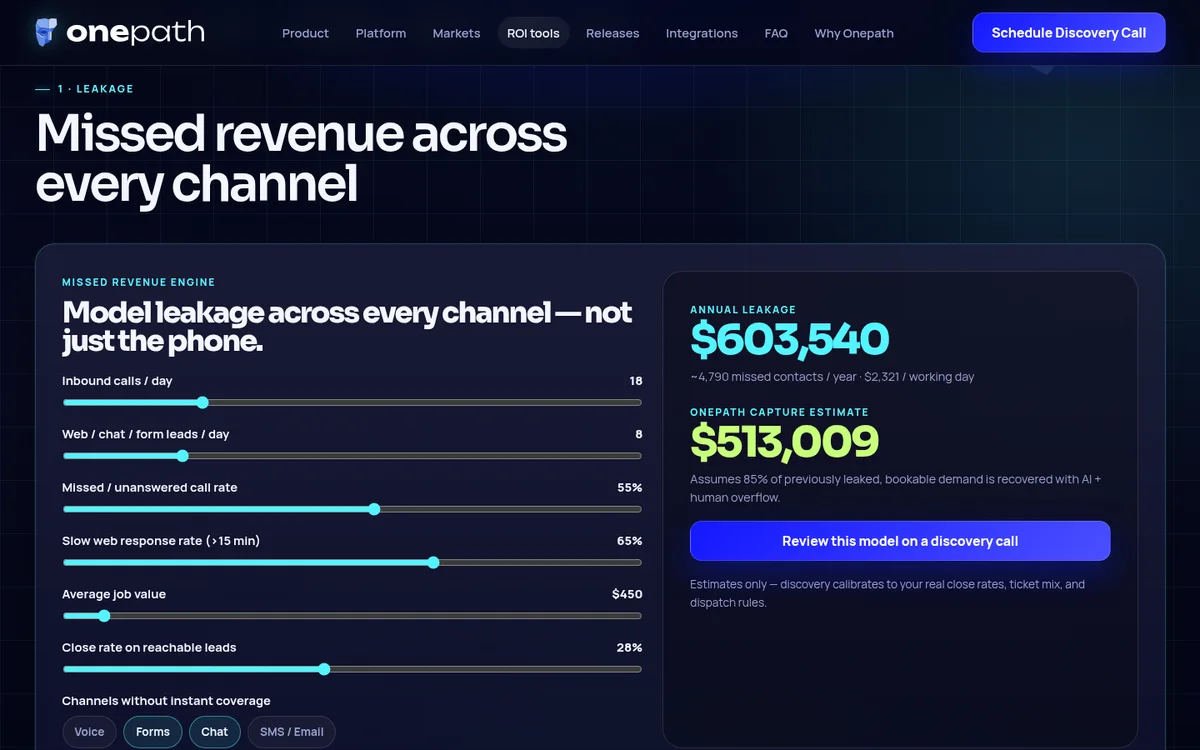Open the Platform menu item
Screen dimensions: 1200x750
tap(381, 33)
